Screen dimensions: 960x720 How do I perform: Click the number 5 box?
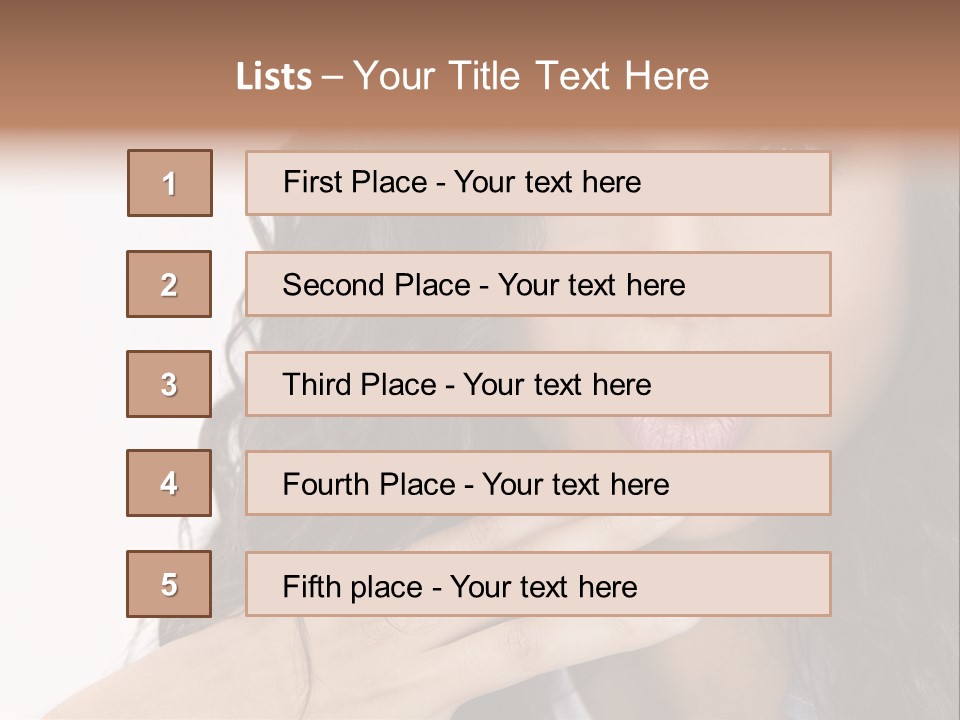tap(169, 584)
